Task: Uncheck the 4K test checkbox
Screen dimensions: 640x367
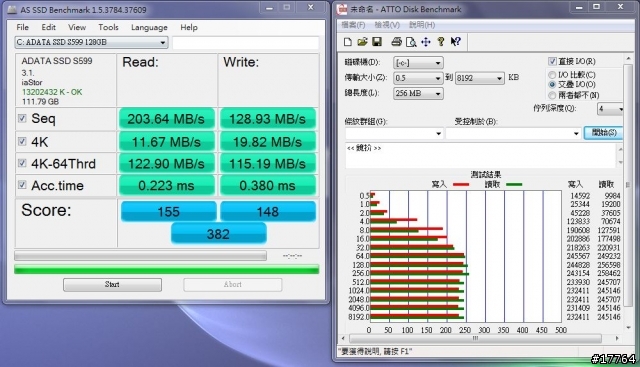Action: coord(22,142)
